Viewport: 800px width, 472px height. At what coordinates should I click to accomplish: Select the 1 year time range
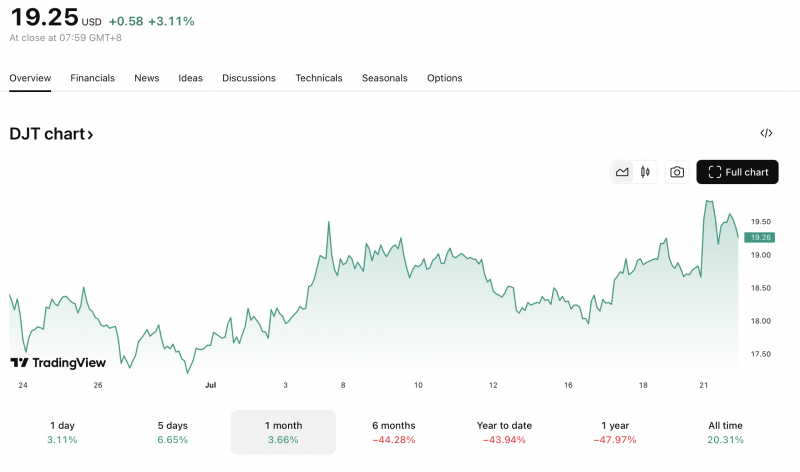[615, 432]
